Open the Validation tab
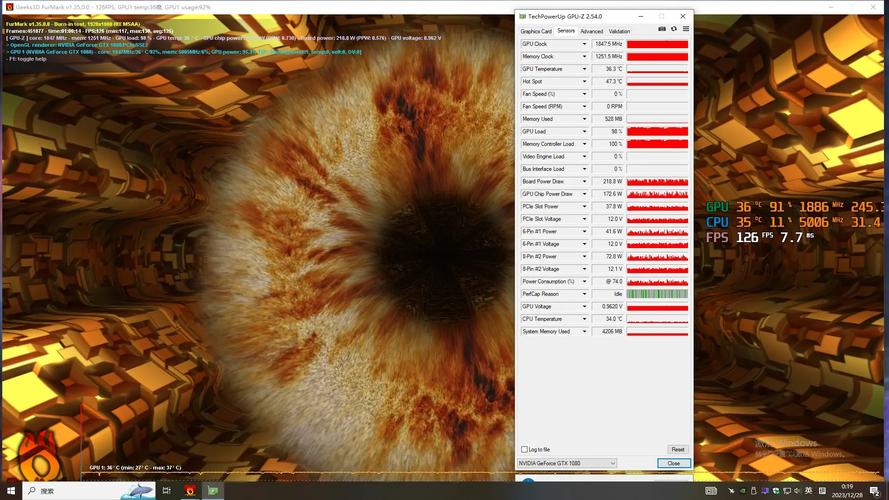The width and height of the screenshot is (889, 500). 619,31
